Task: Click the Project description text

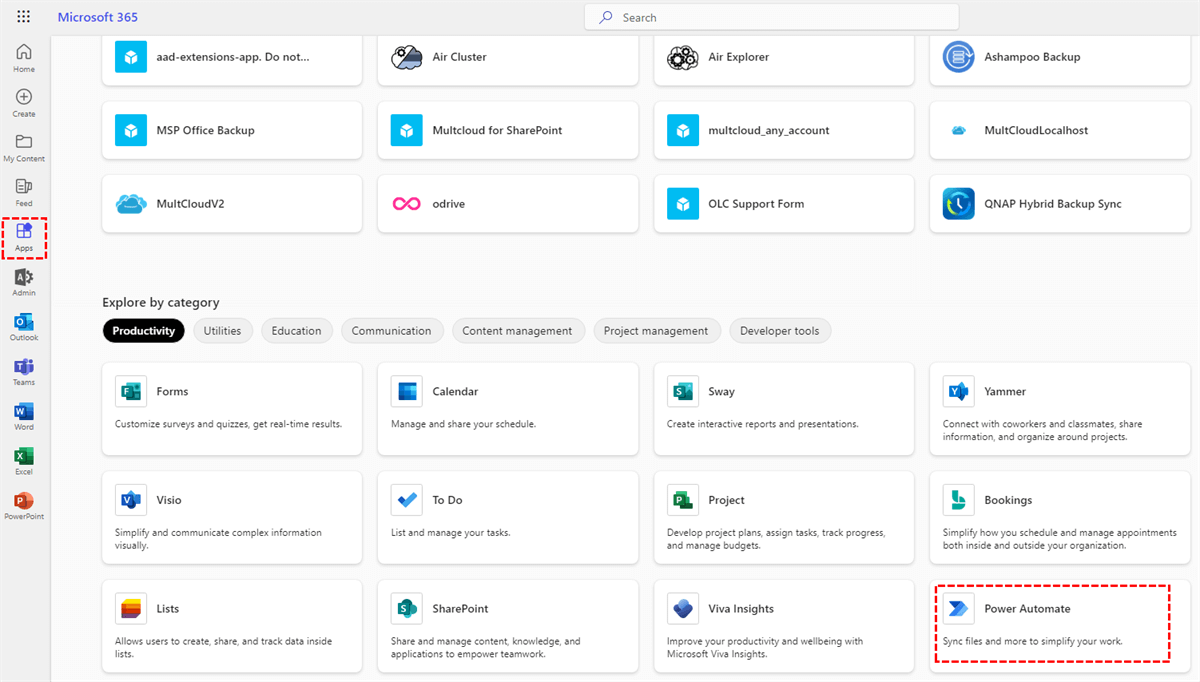Action: click(777, 539)
